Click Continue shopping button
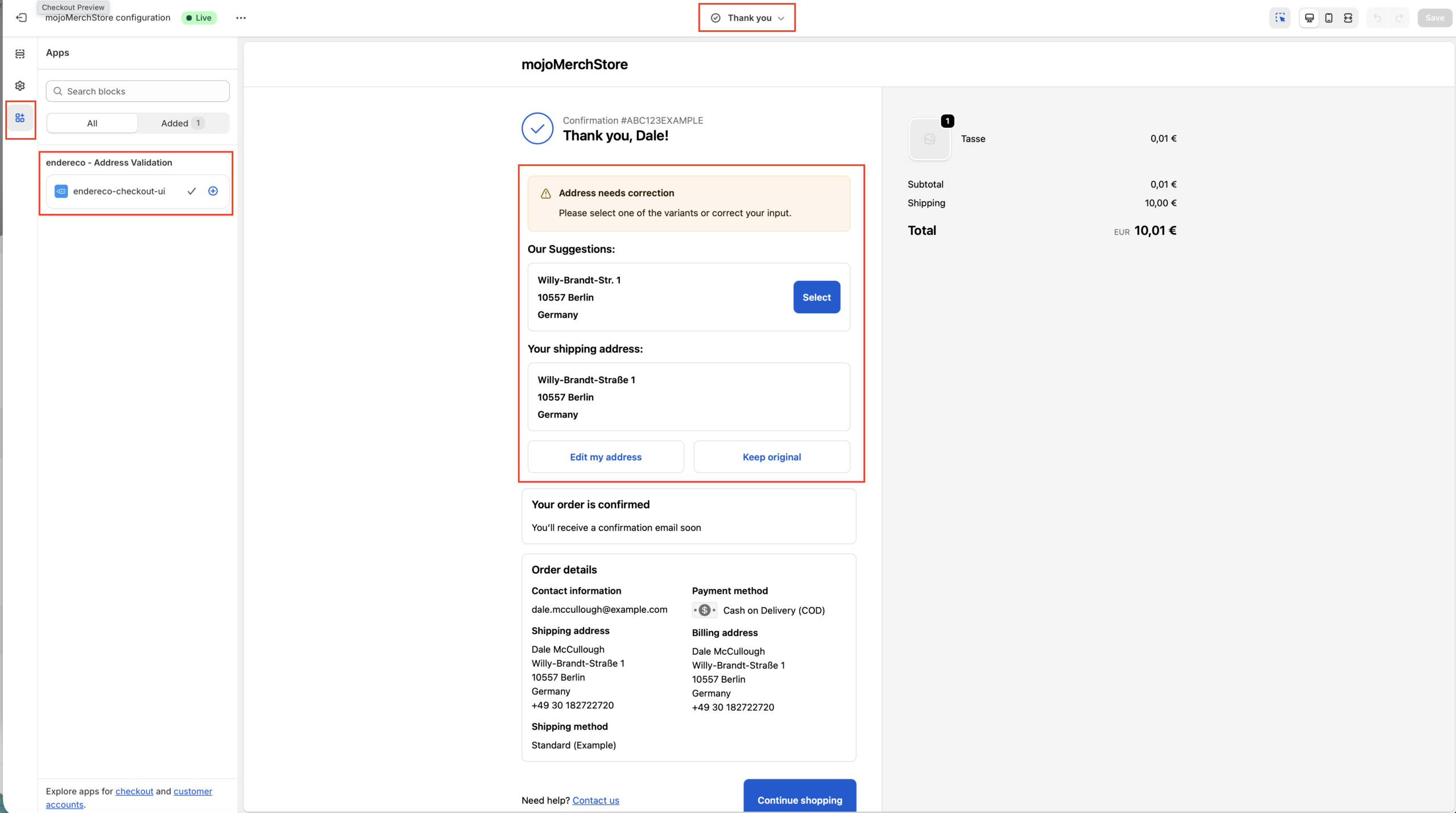Screen dimensions: 1456x813 (x=800, y=796)
